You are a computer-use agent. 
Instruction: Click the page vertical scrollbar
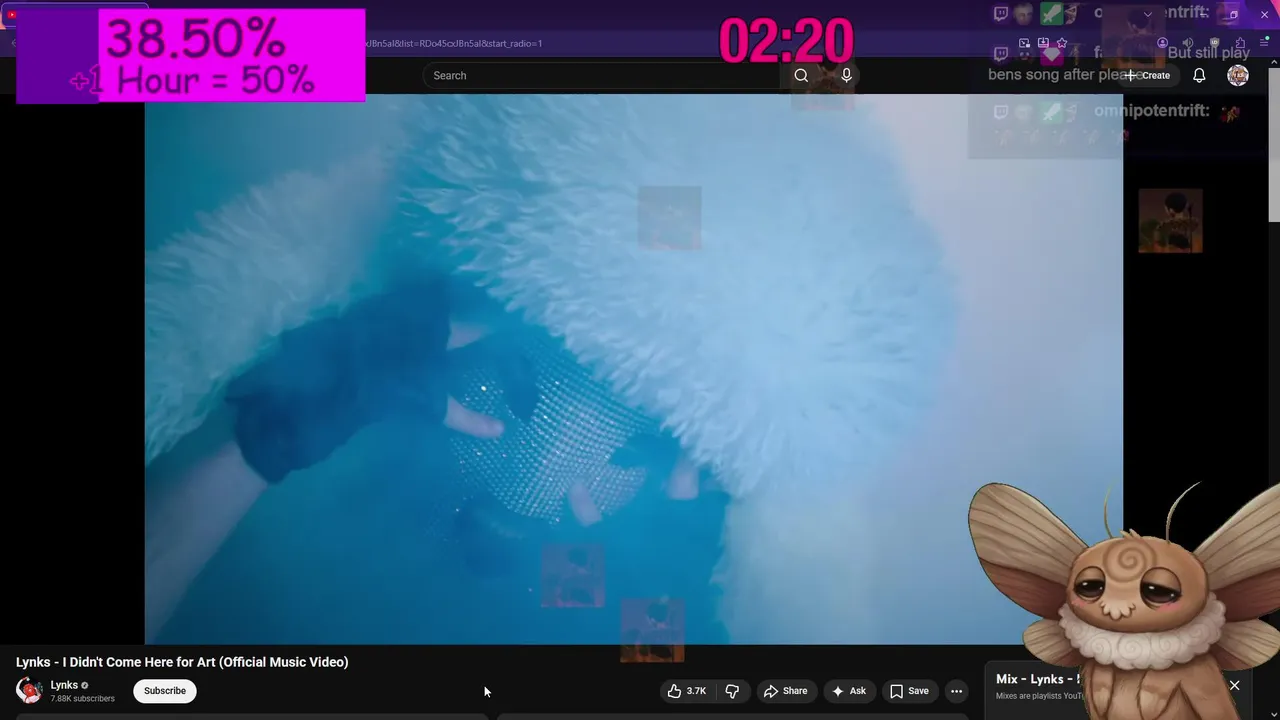[x=1274, y=146]
